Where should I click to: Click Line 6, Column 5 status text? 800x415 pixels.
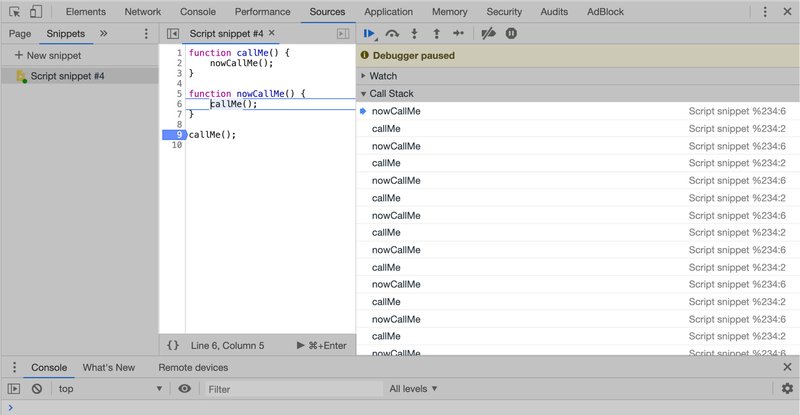click(228, 346)
